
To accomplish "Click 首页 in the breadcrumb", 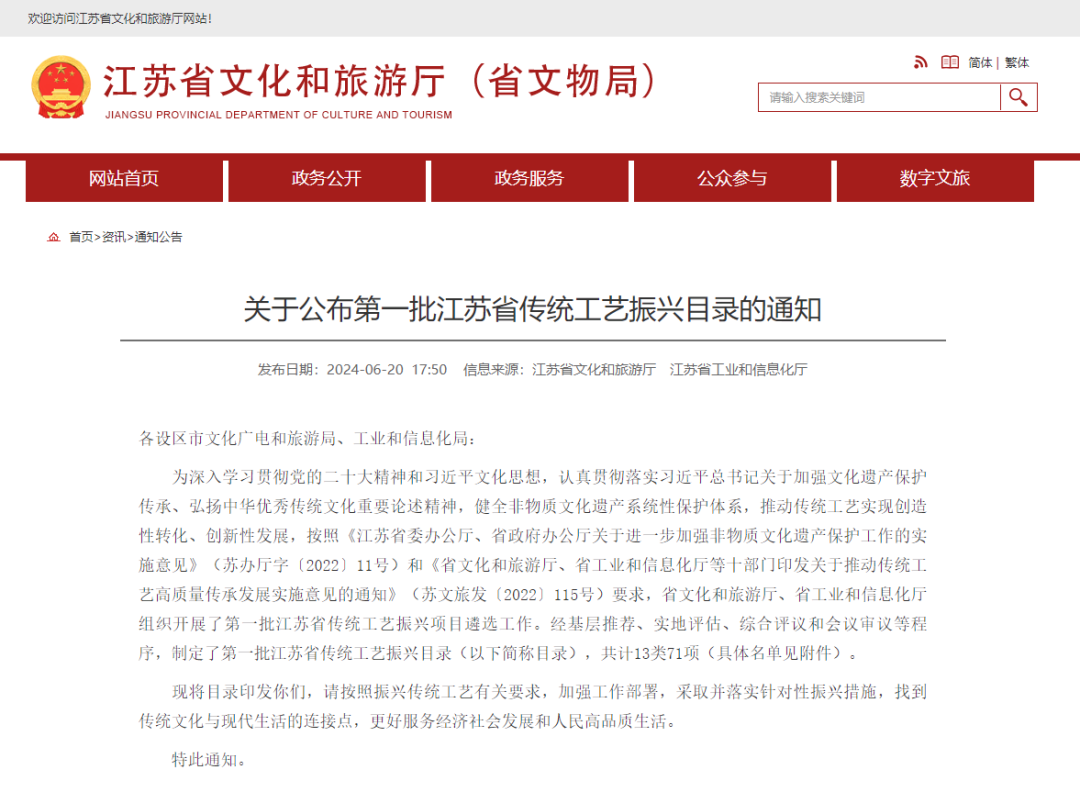I will [x=80, y=237].
